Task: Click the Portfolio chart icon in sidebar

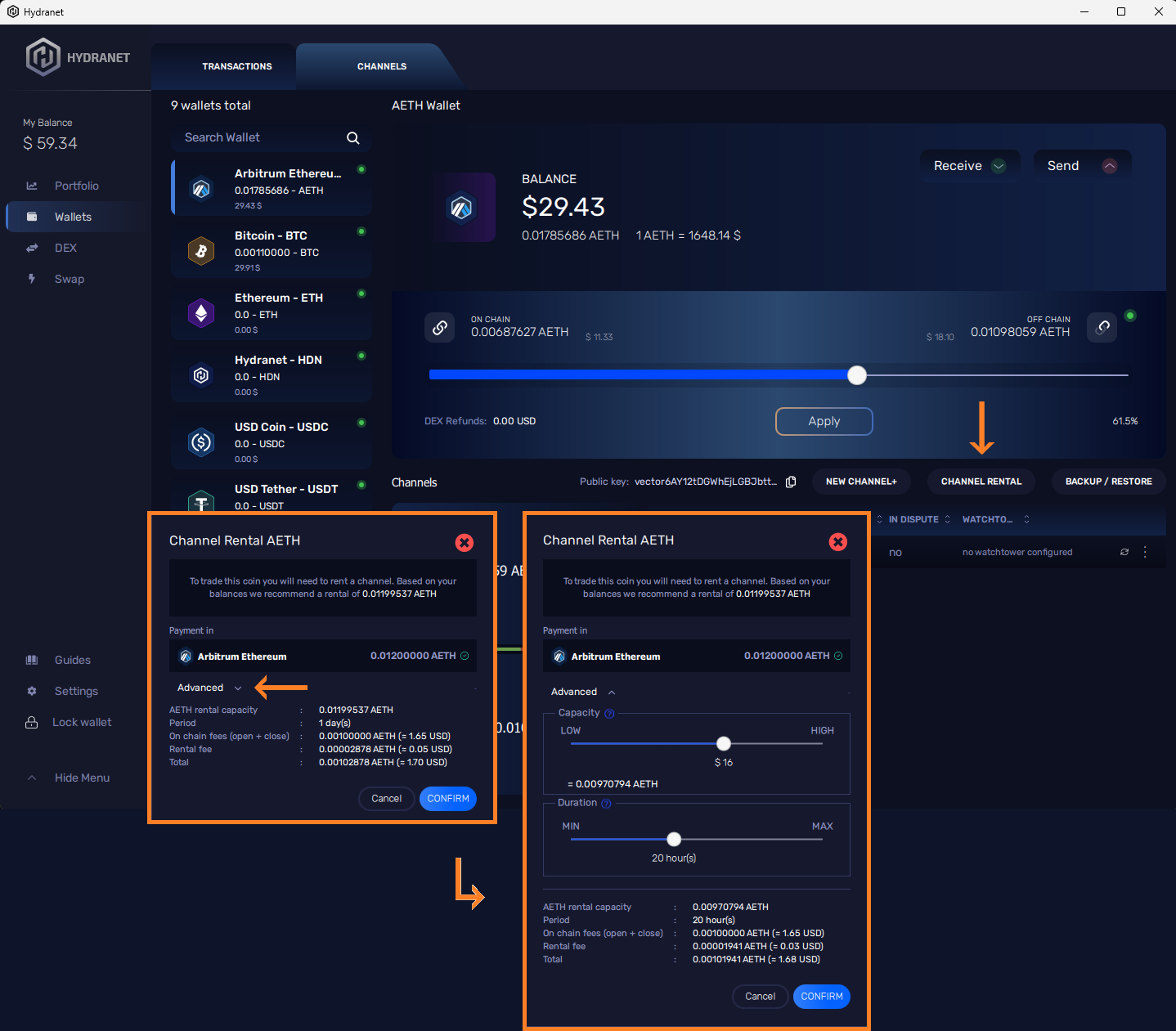Action: [32, 186]
